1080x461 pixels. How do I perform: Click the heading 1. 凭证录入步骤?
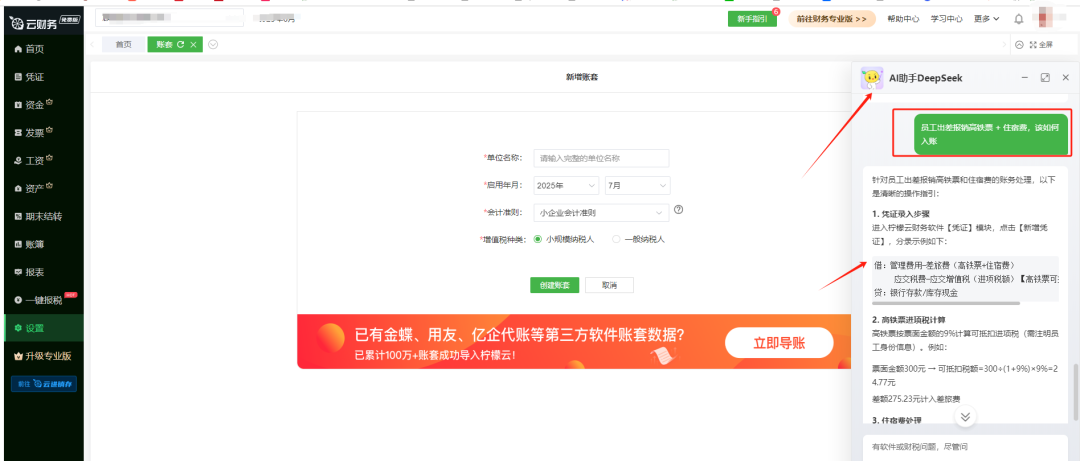901,214
